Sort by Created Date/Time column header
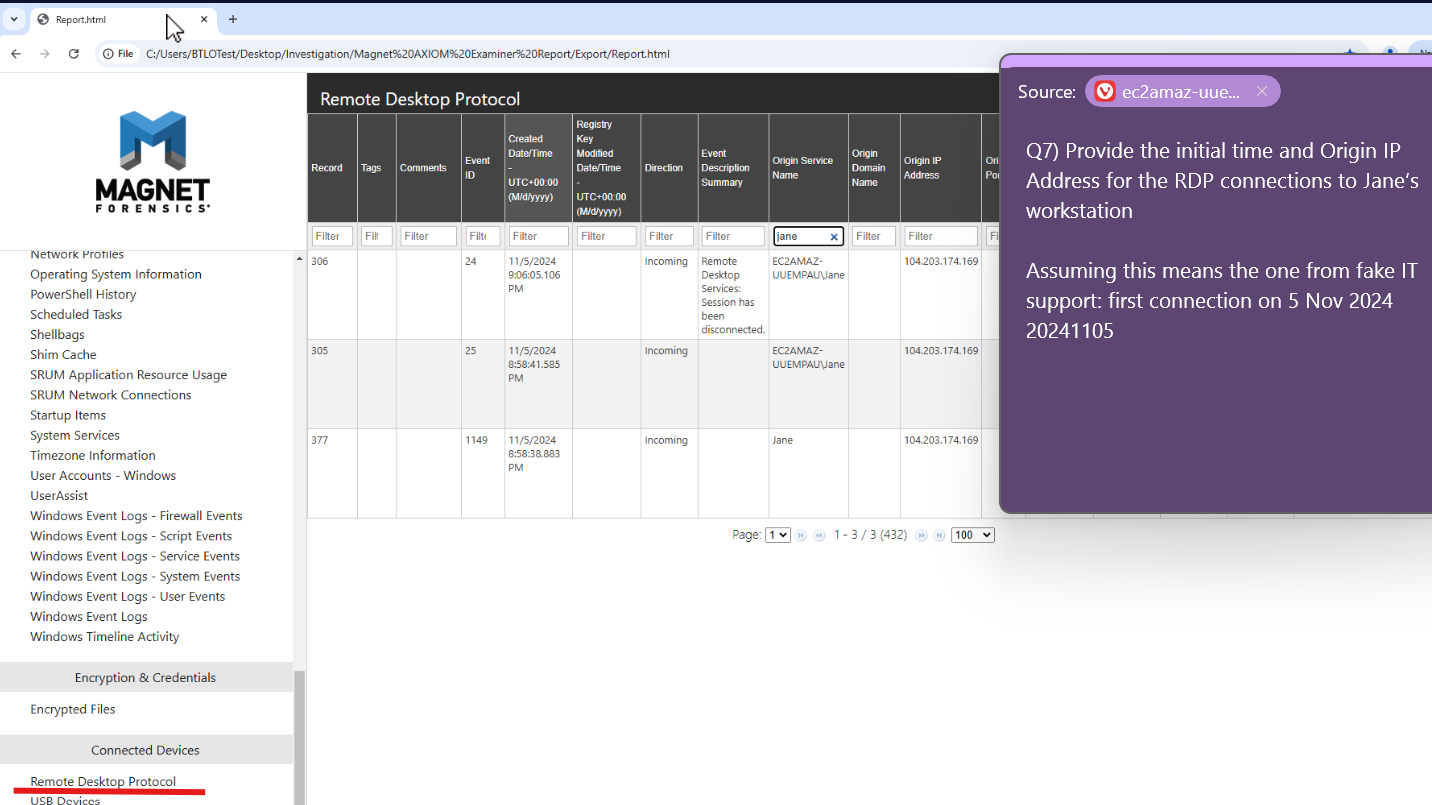This screenshot has height=805, width=1432. pyautogui.click(x=538, y=168)
